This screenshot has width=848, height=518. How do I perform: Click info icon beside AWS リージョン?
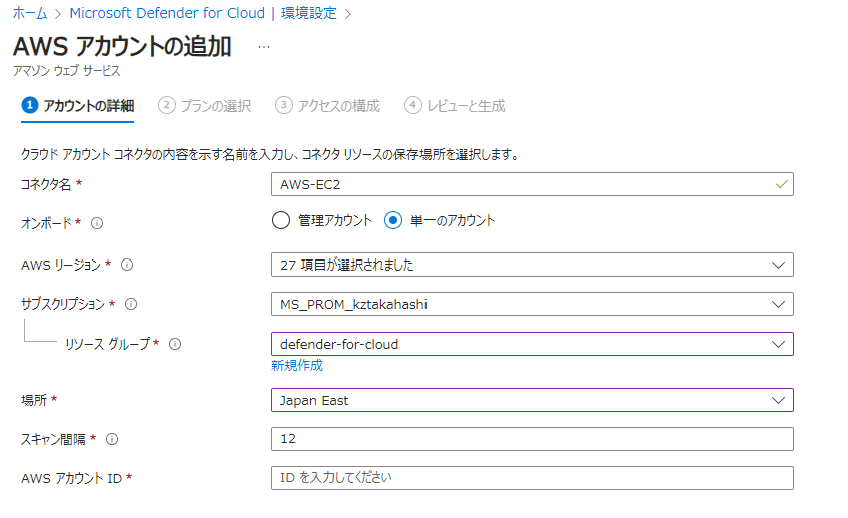click(x=127, y=265)
